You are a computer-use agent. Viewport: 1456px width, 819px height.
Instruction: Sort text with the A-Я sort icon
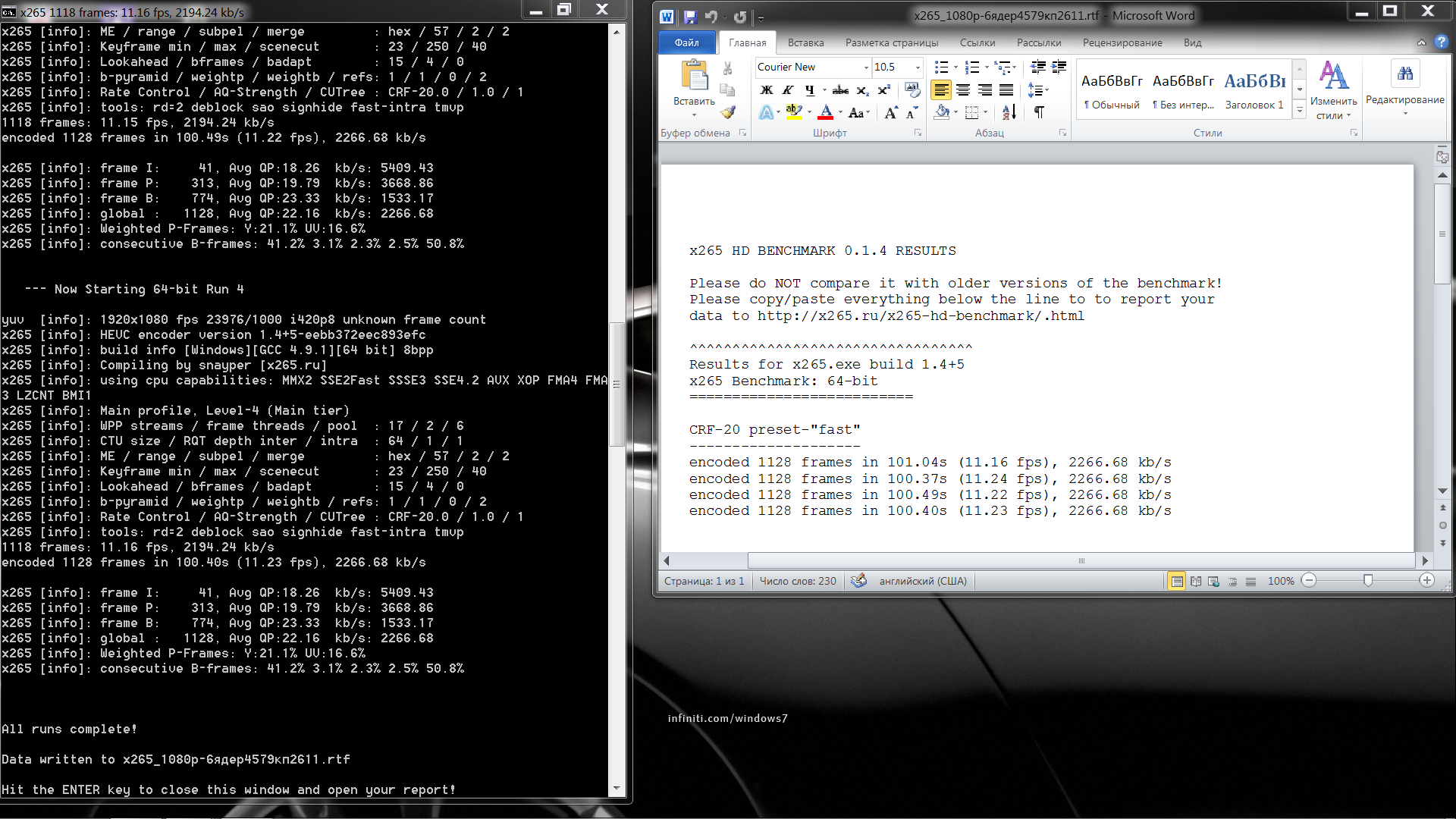tap(1009, 113)
